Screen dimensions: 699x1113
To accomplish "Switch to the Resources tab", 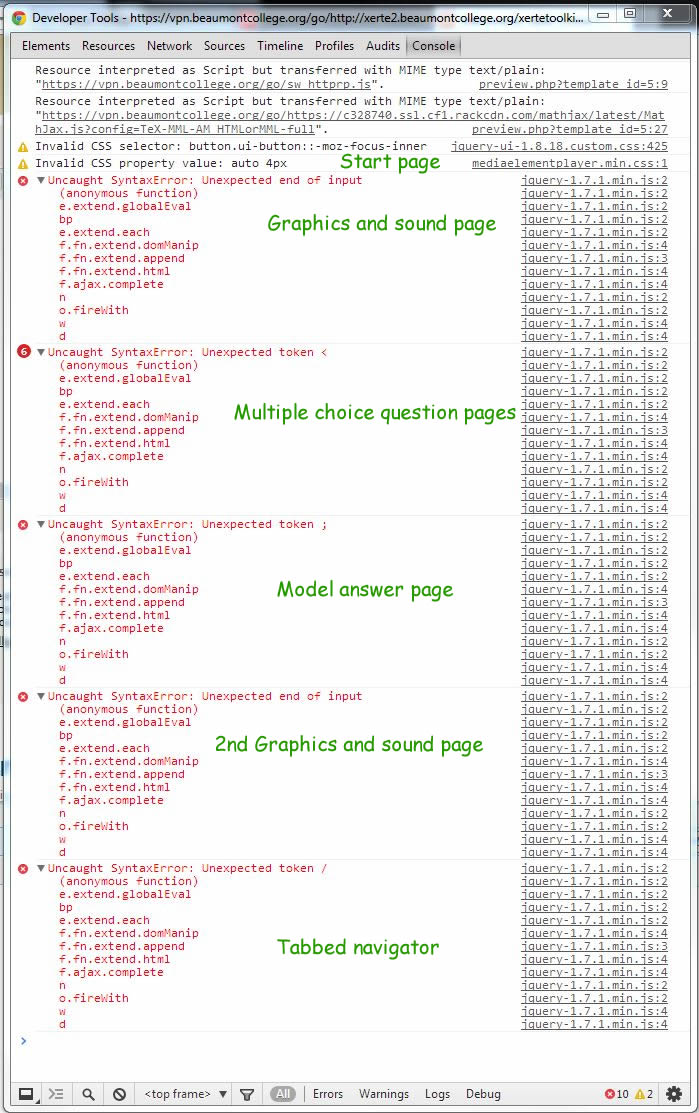I will [109, 45].
